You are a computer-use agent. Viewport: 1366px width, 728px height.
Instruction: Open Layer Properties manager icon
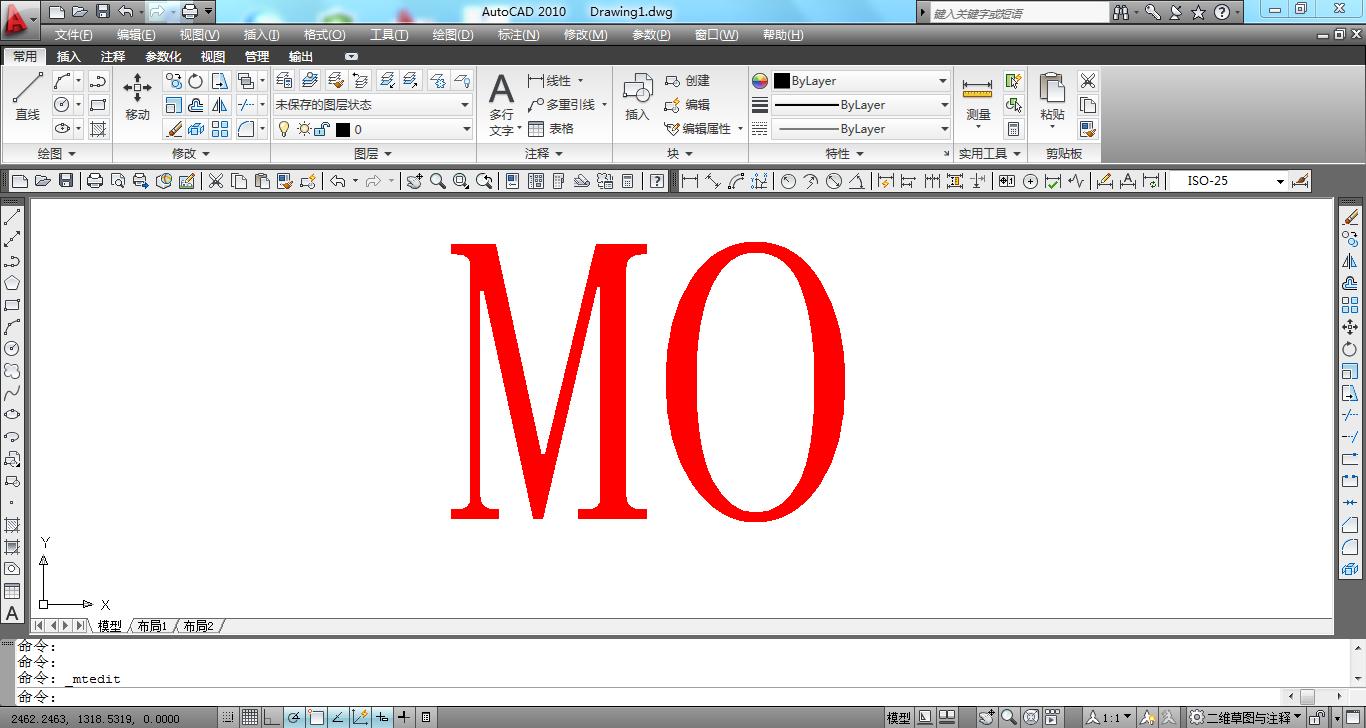tap(285, 81)
